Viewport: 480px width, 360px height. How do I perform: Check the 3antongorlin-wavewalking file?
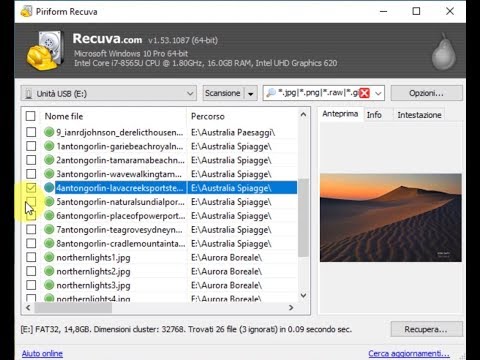click(x=31, y=174)
